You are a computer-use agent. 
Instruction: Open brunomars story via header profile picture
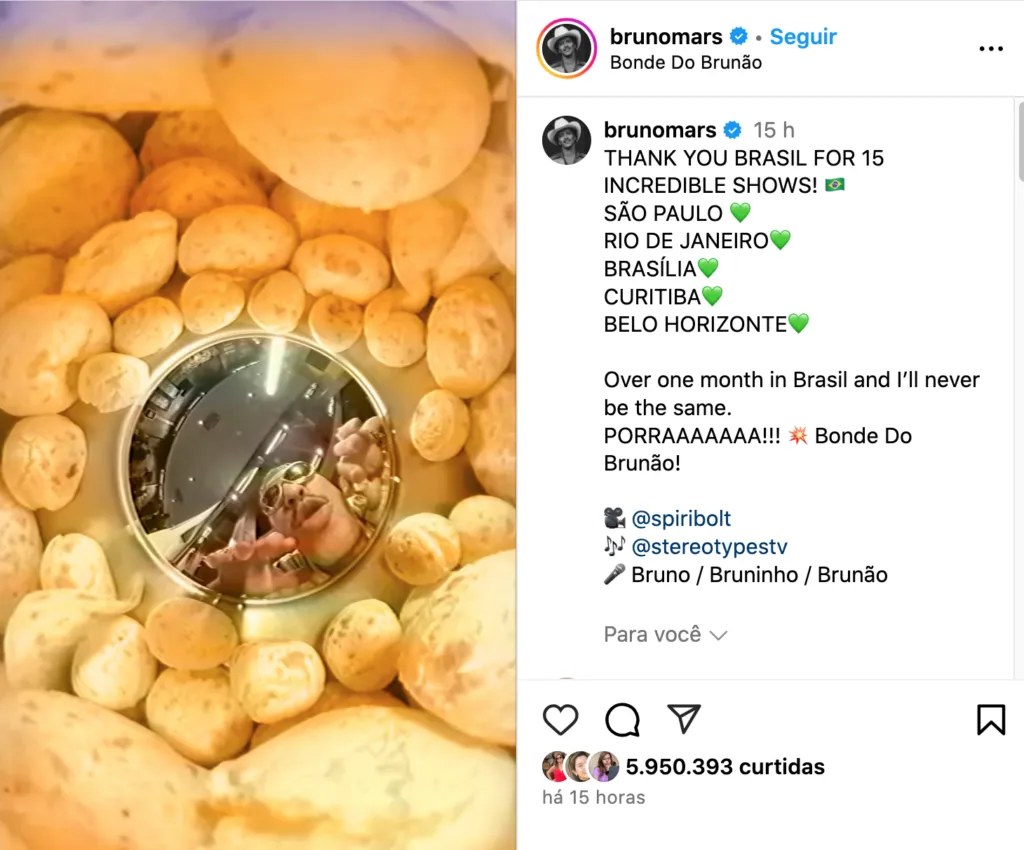point(566,48)
